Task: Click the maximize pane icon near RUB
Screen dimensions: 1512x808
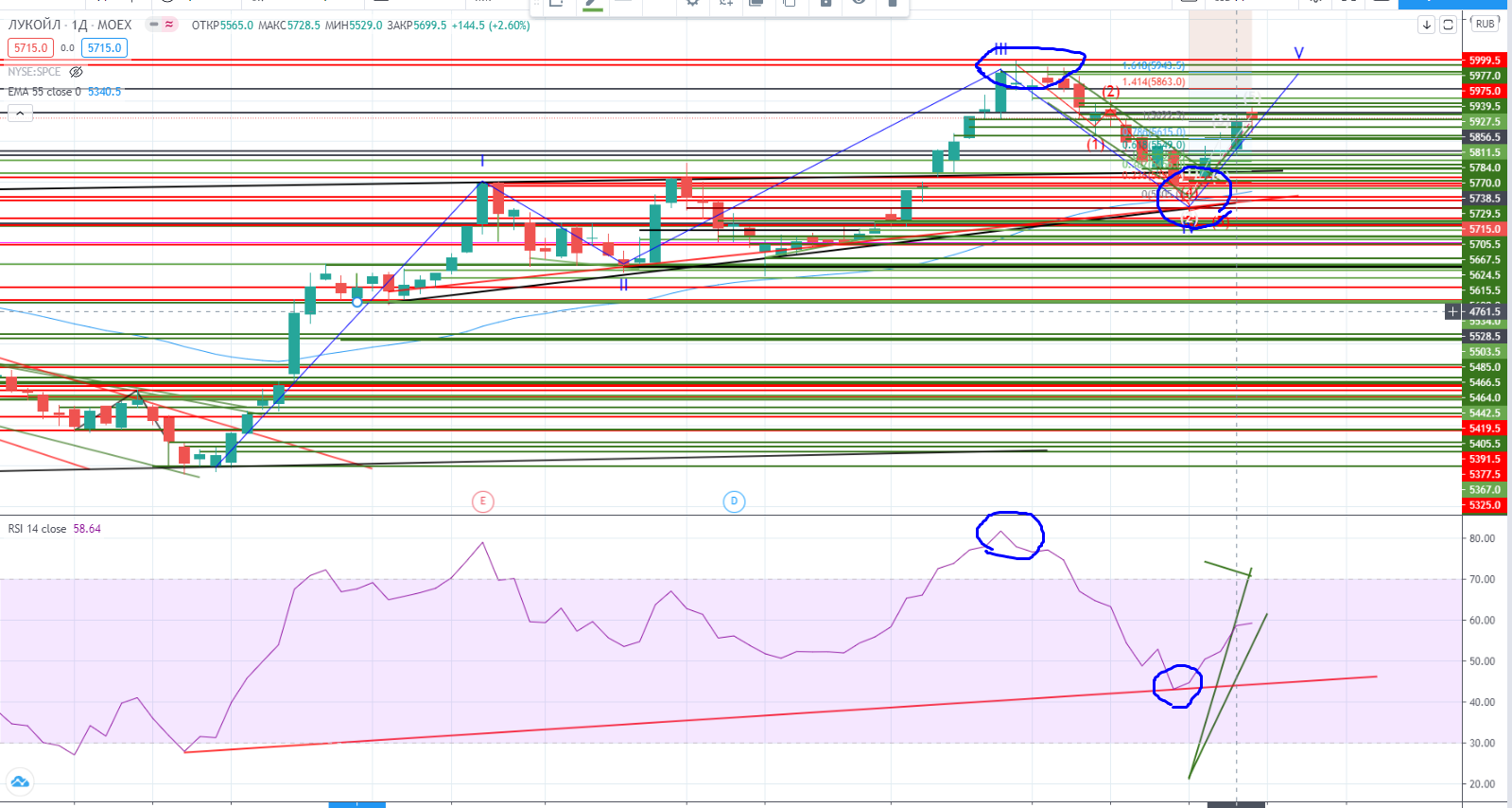Action: [x=1448, y=25]
